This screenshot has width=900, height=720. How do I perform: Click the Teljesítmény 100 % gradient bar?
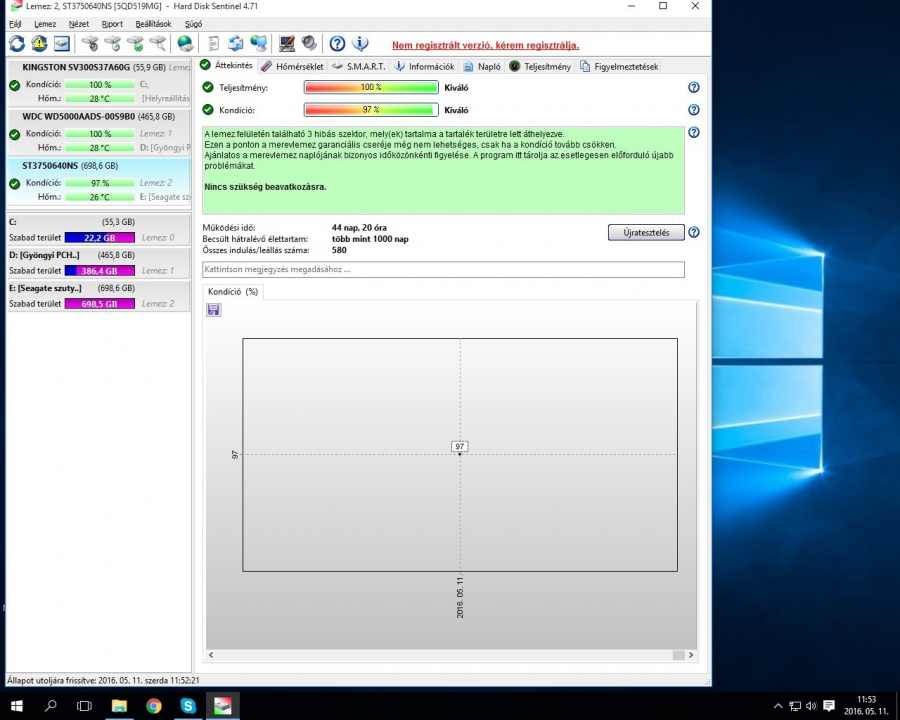[371, 87]
